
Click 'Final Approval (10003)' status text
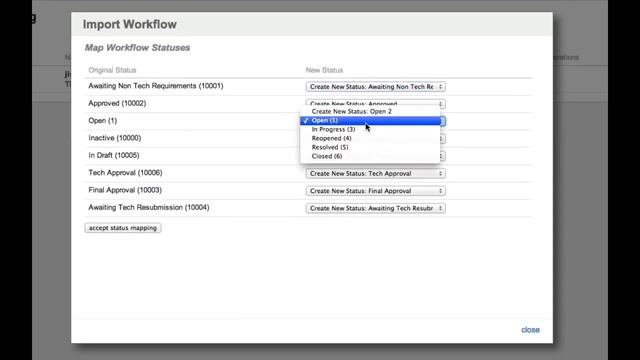point(125,190)
